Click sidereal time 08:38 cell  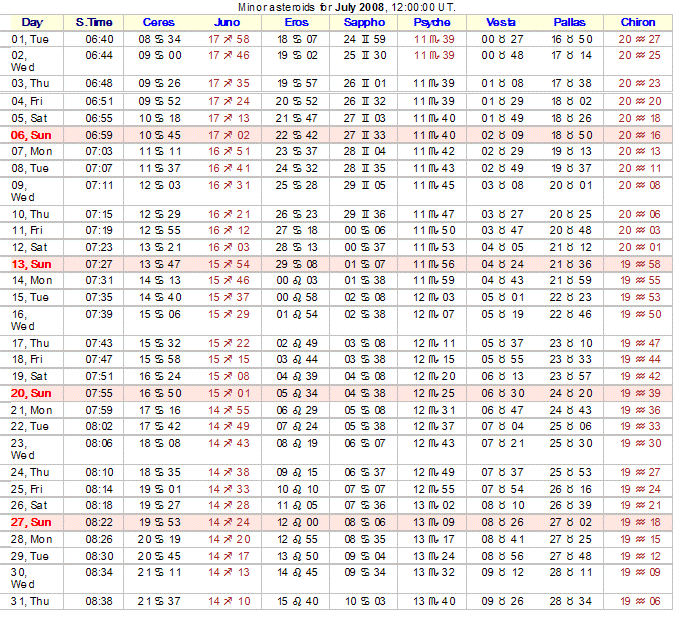(x=99, y=601)
